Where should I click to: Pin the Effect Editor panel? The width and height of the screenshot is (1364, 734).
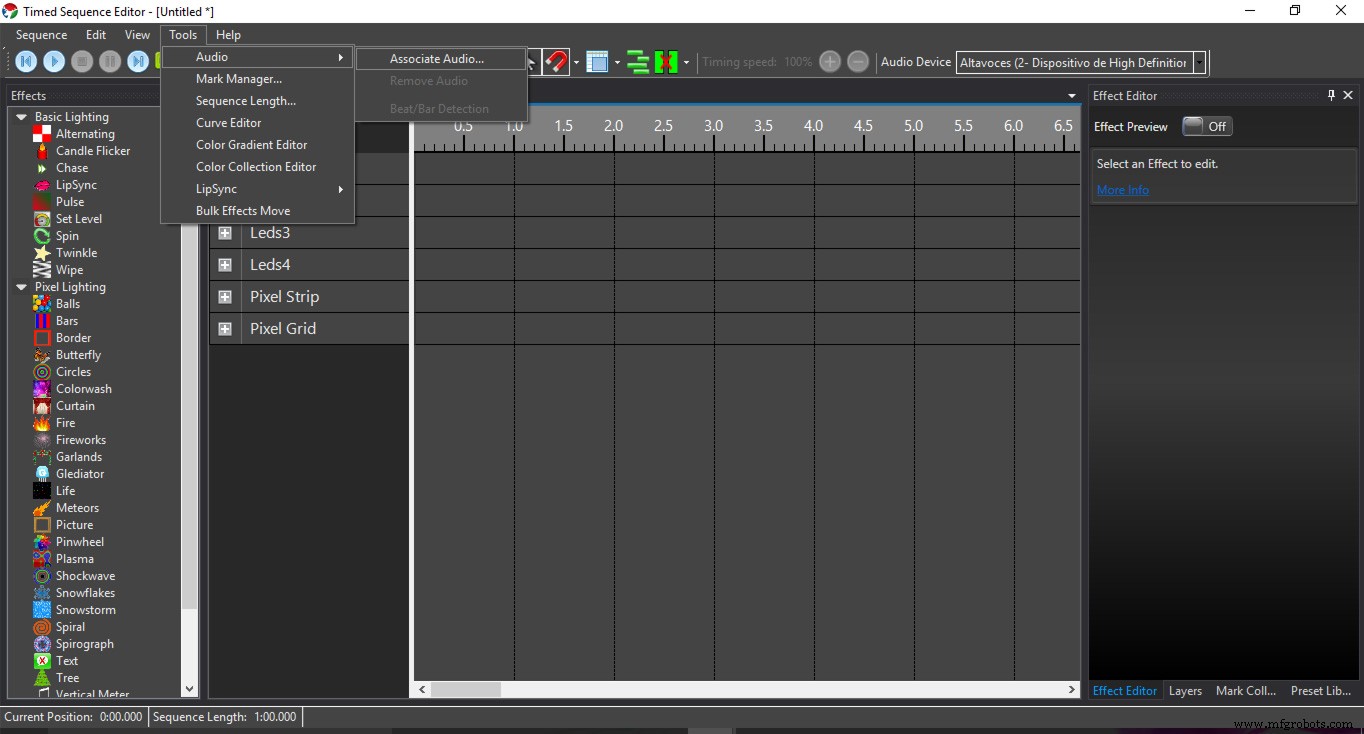[1331, 95]
